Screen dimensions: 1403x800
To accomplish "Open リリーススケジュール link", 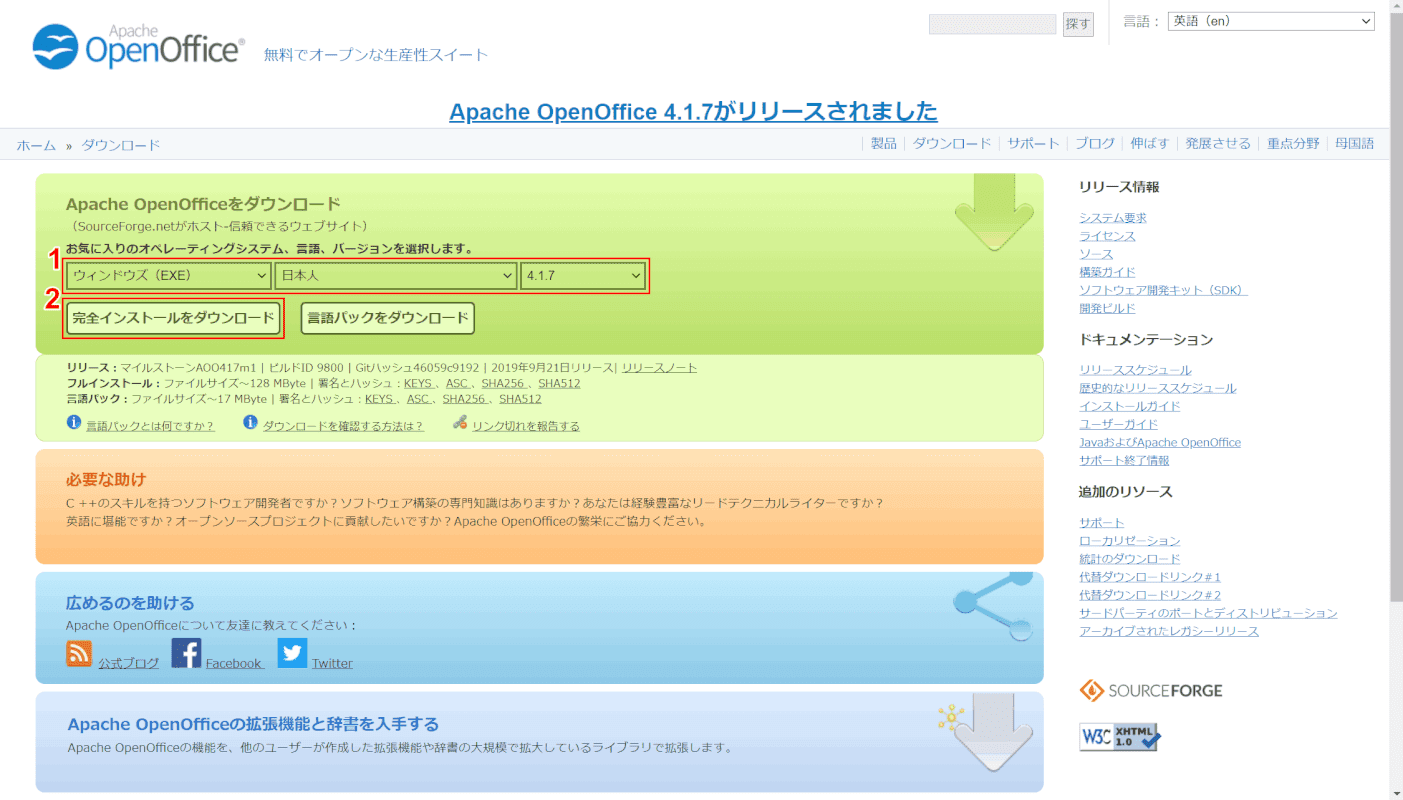I will pos(1135,370).
